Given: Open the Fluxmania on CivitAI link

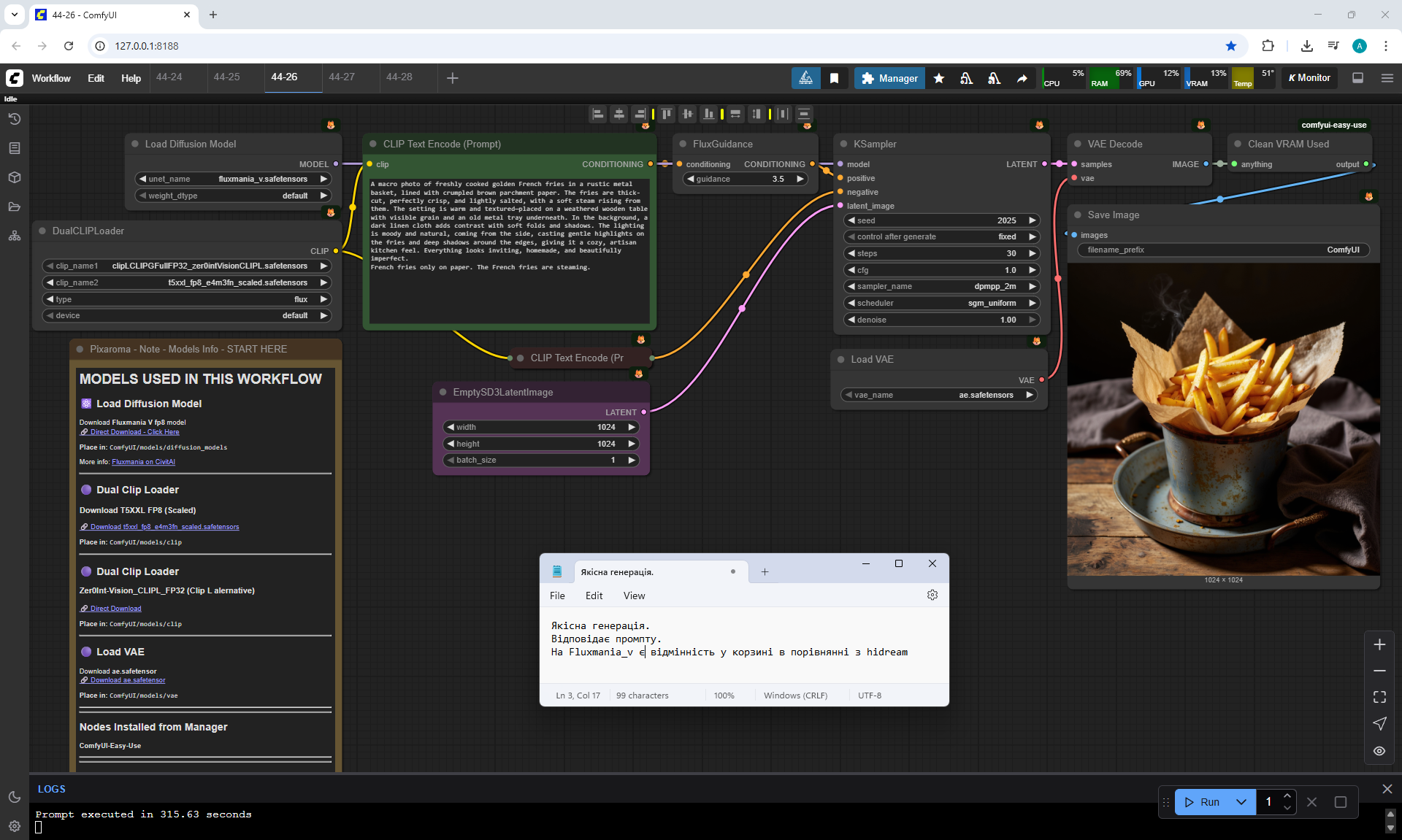Looking at the screenshot, I should pyautogui.click(x=143, y=461).
